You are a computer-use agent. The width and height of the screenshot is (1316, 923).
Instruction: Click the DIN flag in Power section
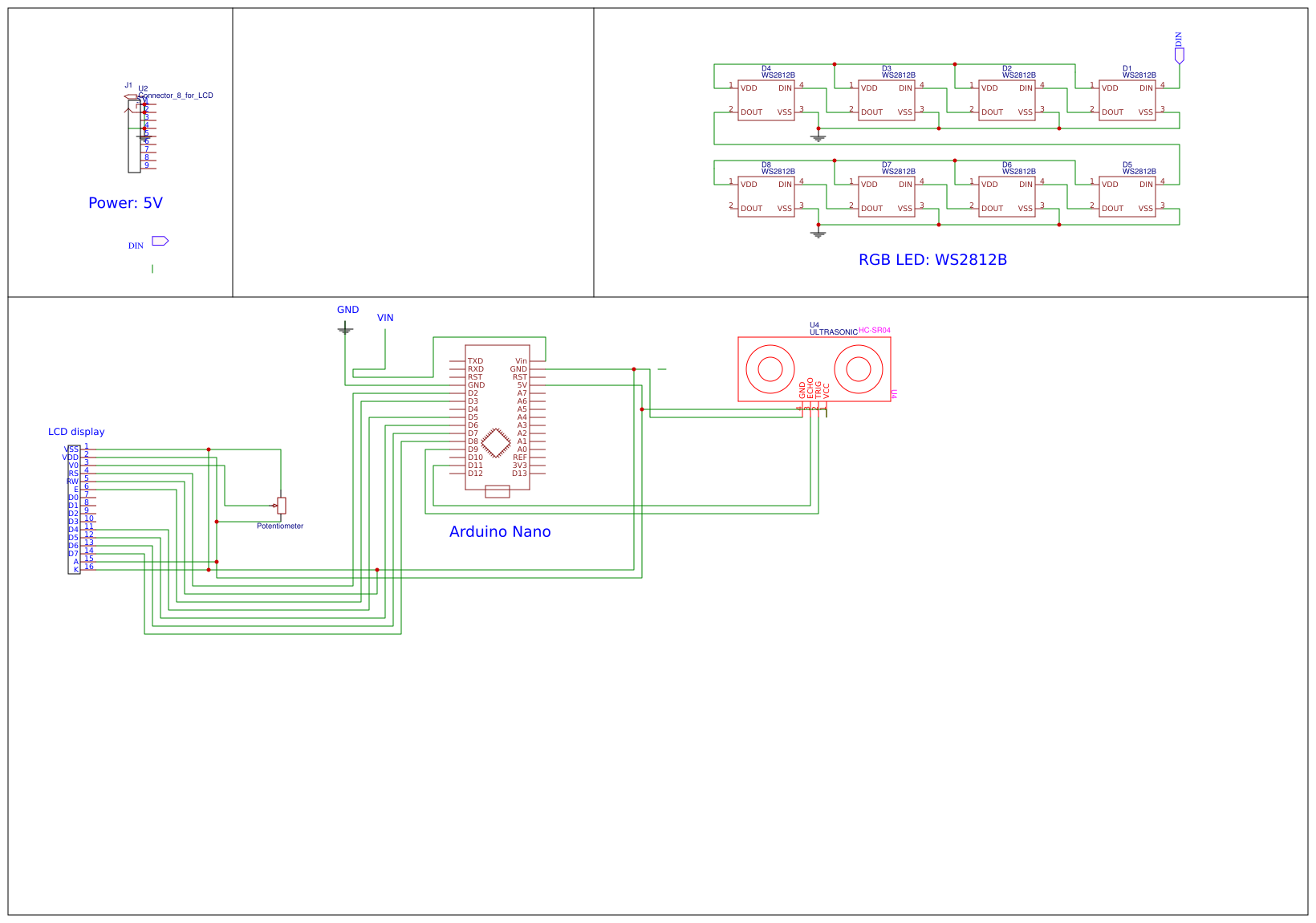[160, 241]
